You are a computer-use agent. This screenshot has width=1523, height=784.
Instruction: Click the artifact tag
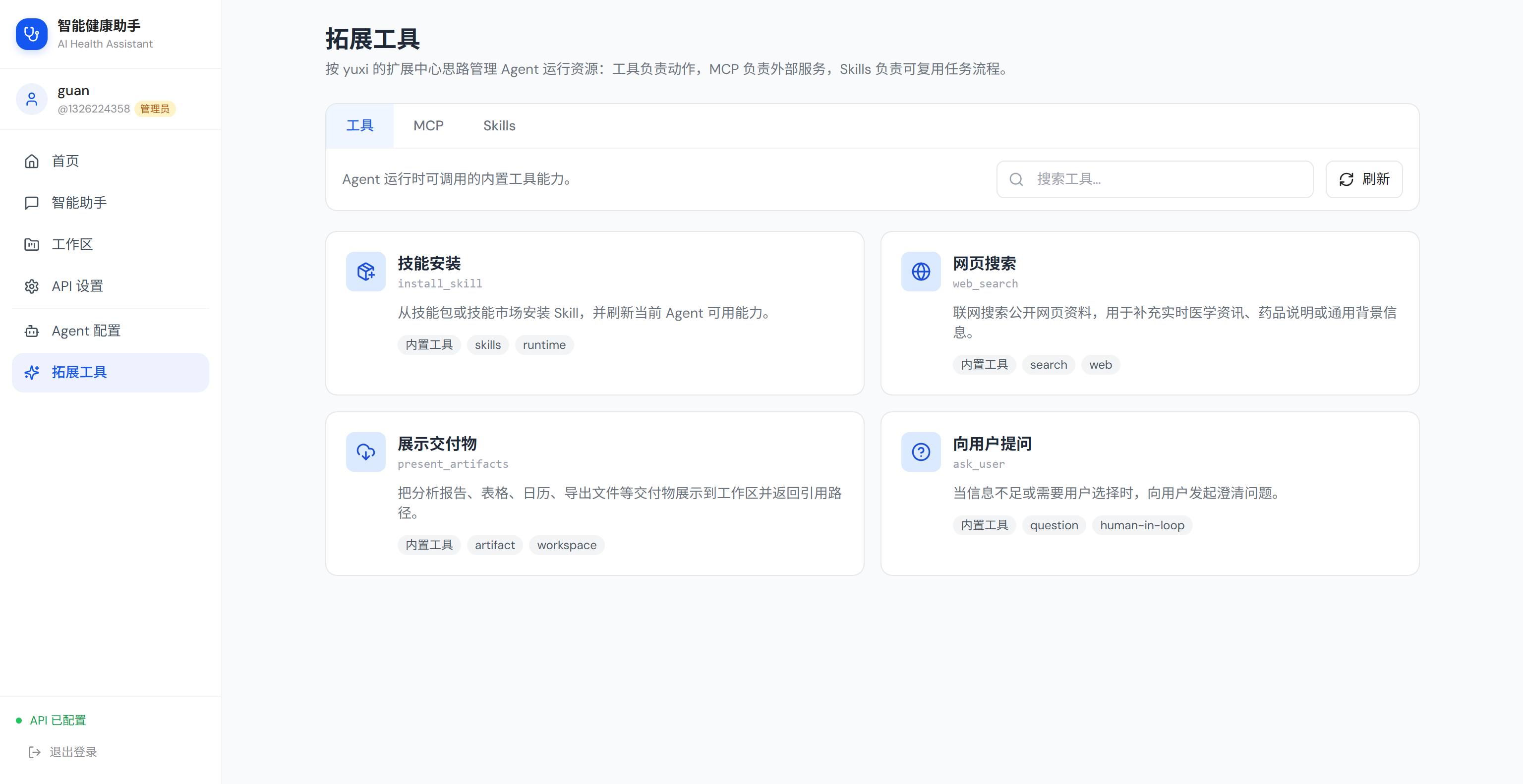pyautogui.click(x=495, y=545)
